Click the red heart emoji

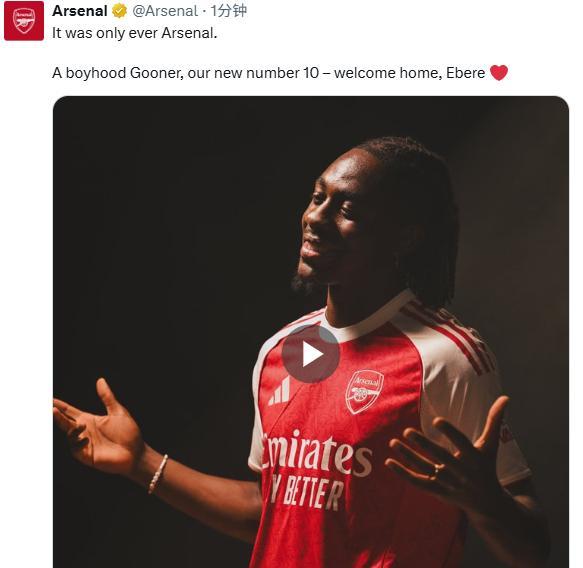coord(499,72)
